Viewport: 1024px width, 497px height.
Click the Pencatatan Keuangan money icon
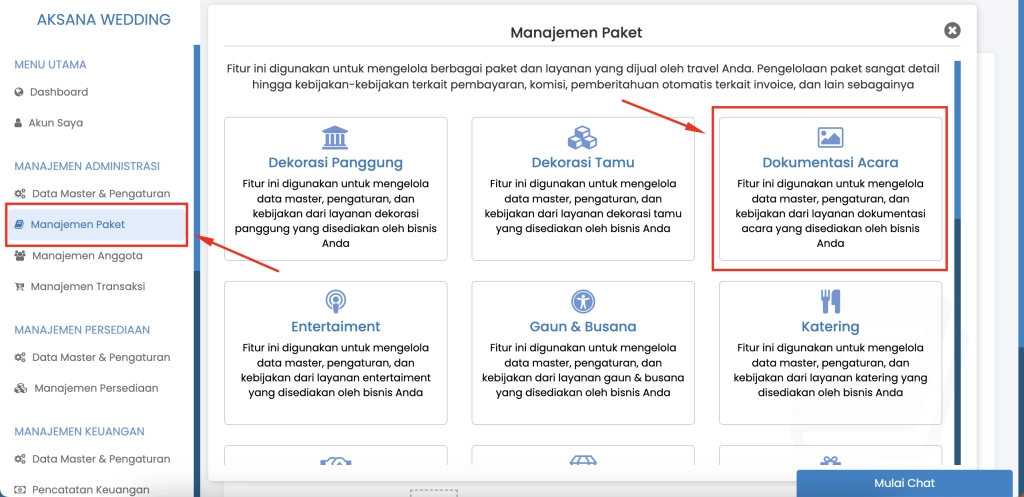point(20,490)
